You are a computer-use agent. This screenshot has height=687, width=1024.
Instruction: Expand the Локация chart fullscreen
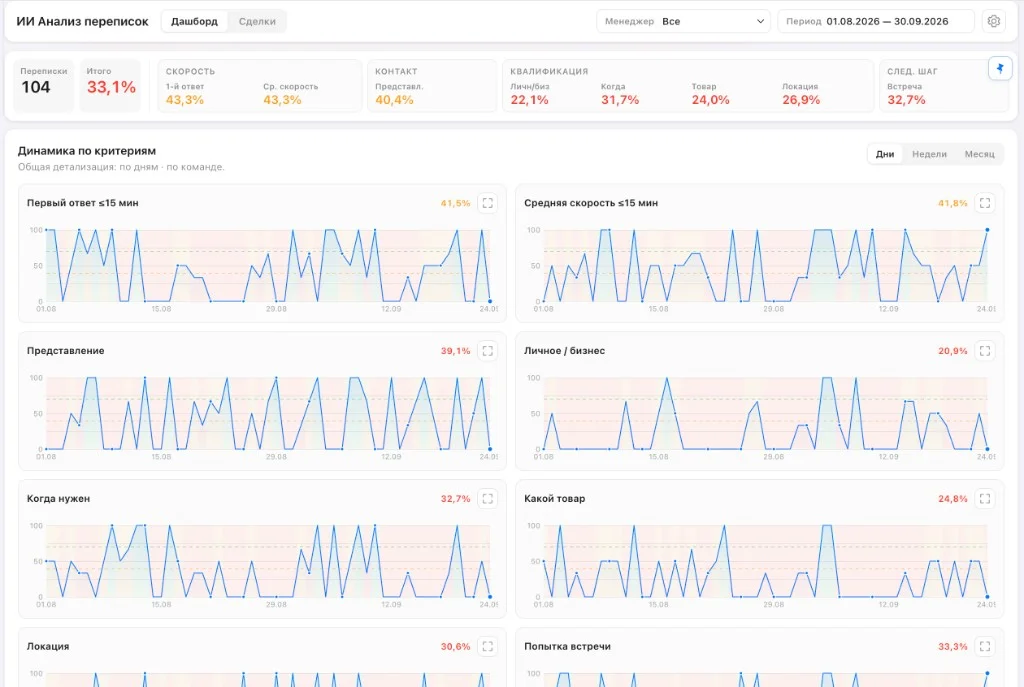[487, 647]
